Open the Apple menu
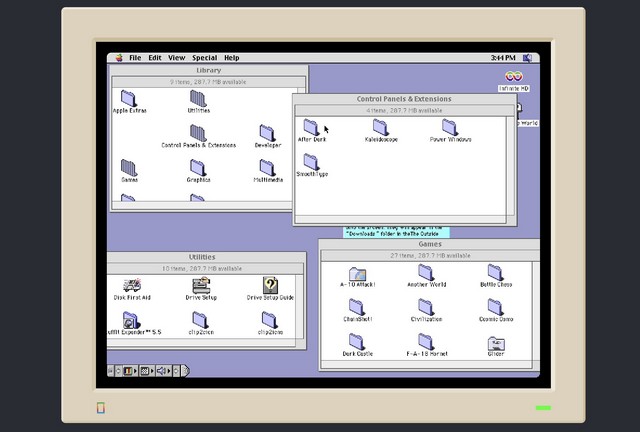The width and height of the screenshot is (640, 432). (118, 58)
